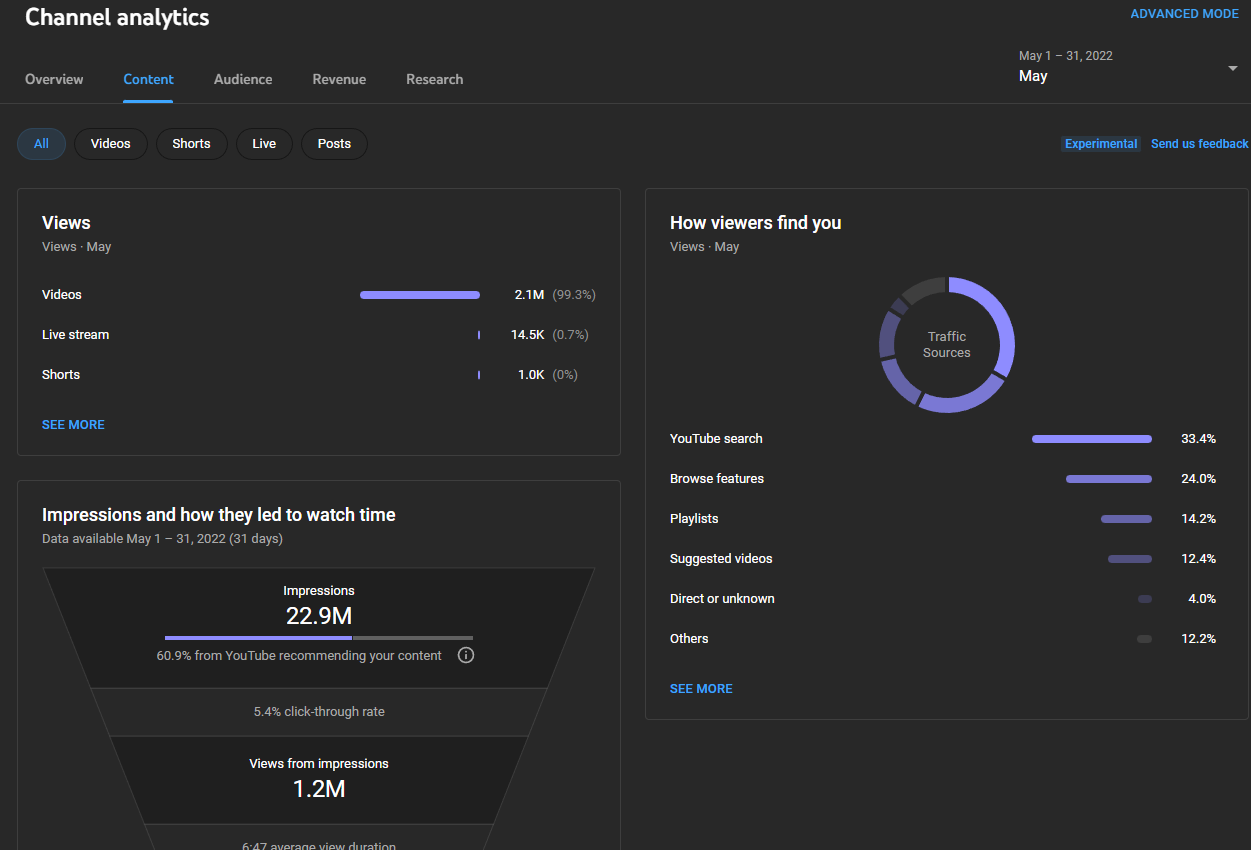Open the Research tab

[x=434, y=79]
